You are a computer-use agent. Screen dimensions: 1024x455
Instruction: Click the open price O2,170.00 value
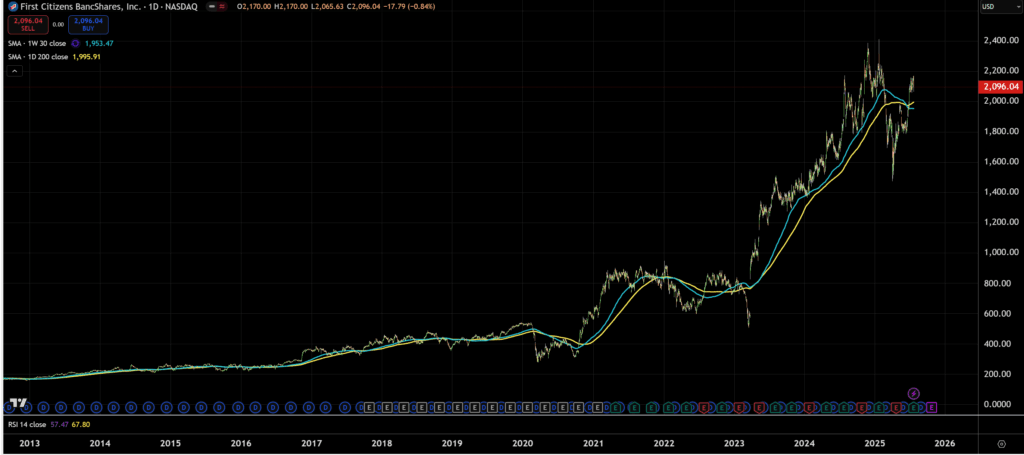coord(254,7)
